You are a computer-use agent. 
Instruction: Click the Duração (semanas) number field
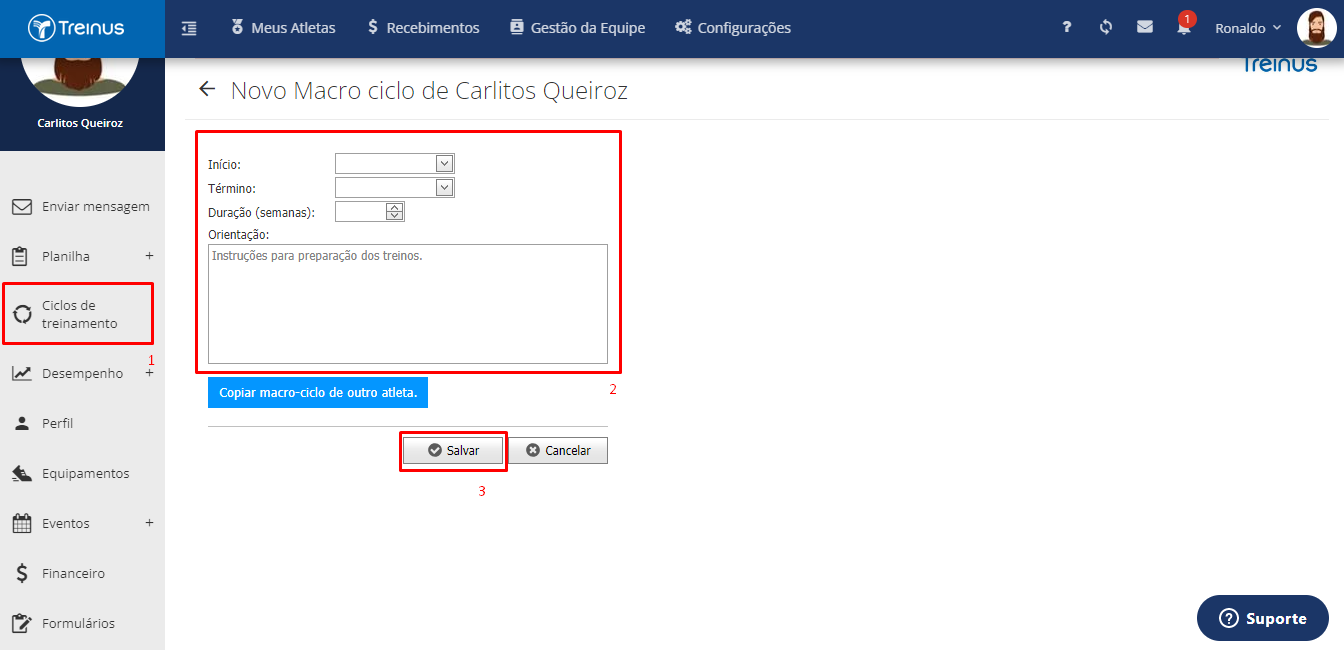coord(361,211)
